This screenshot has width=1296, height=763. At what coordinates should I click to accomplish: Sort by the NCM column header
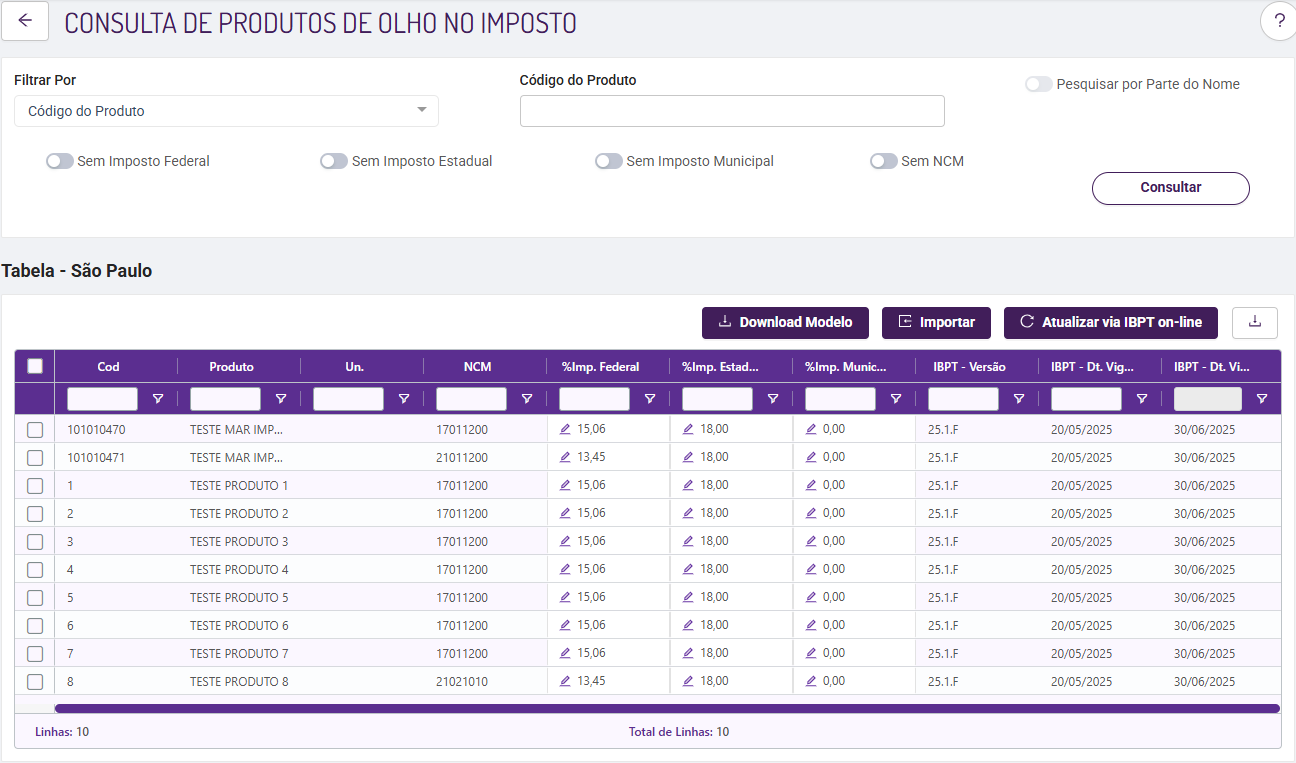(477, 366)
